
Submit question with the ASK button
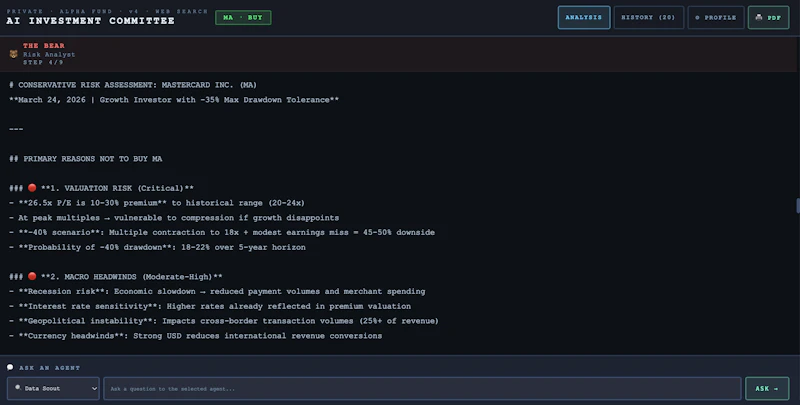coord(767,388)
